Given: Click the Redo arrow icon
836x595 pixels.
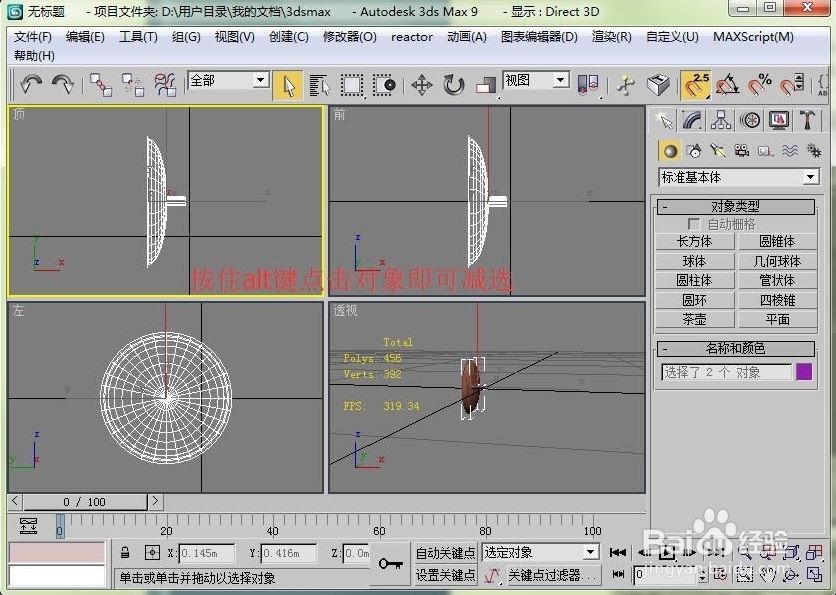Looking at the screenshot, I should coord(63,84).
